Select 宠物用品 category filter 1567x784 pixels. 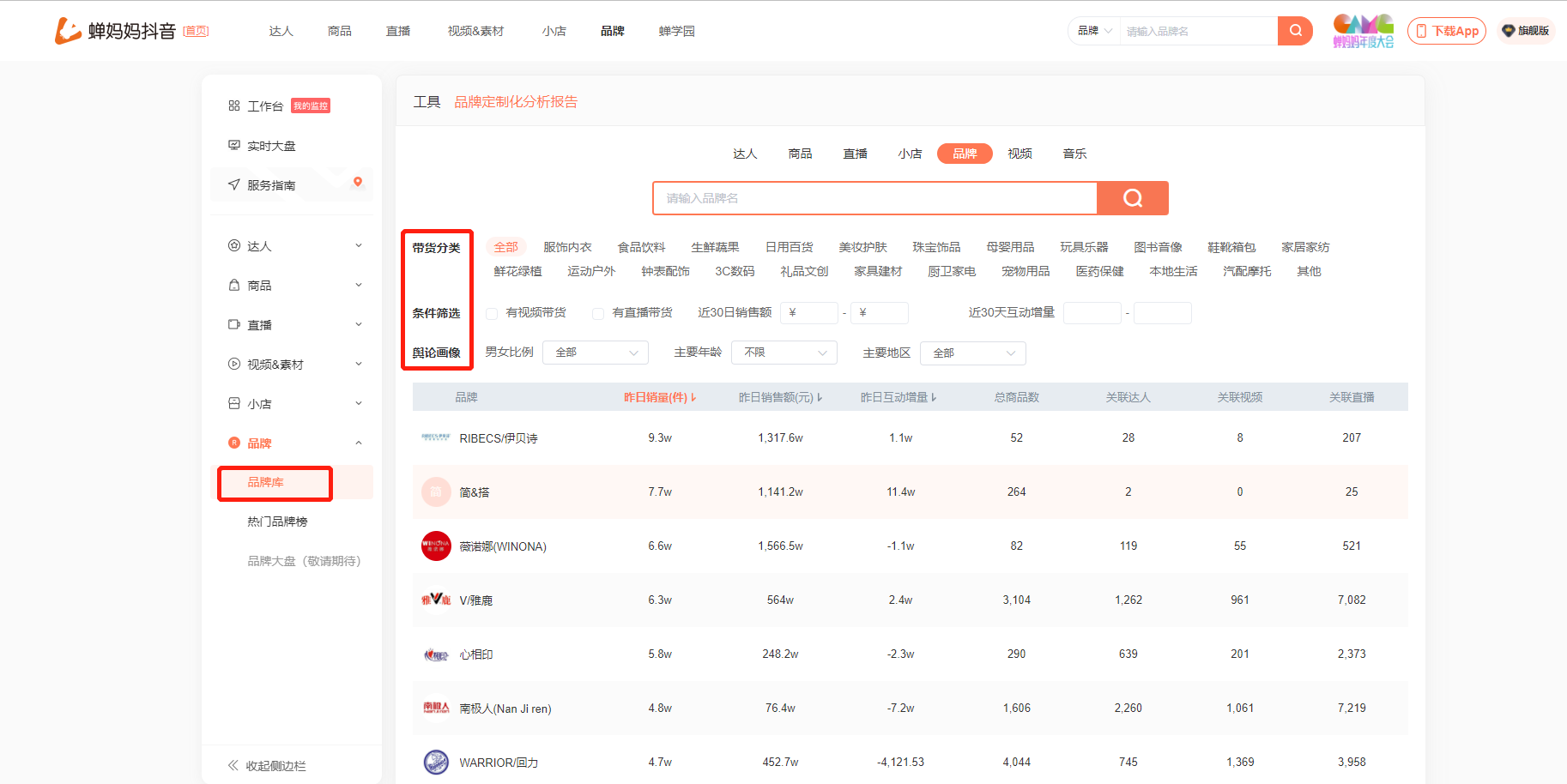point(1026,271)
